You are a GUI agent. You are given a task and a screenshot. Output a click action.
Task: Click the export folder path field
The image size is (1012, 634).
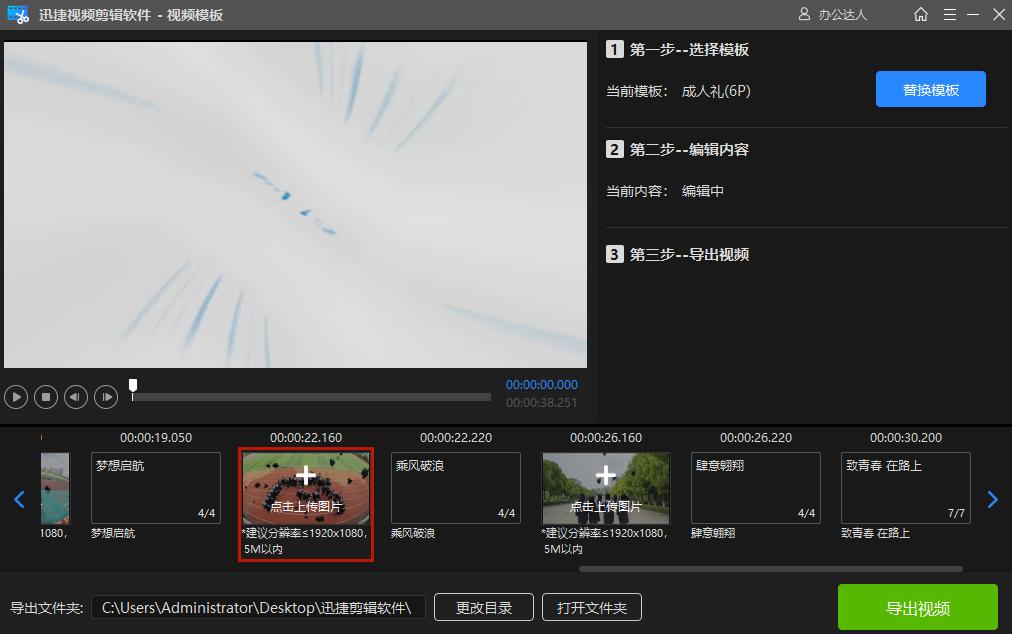coord(258,606)
